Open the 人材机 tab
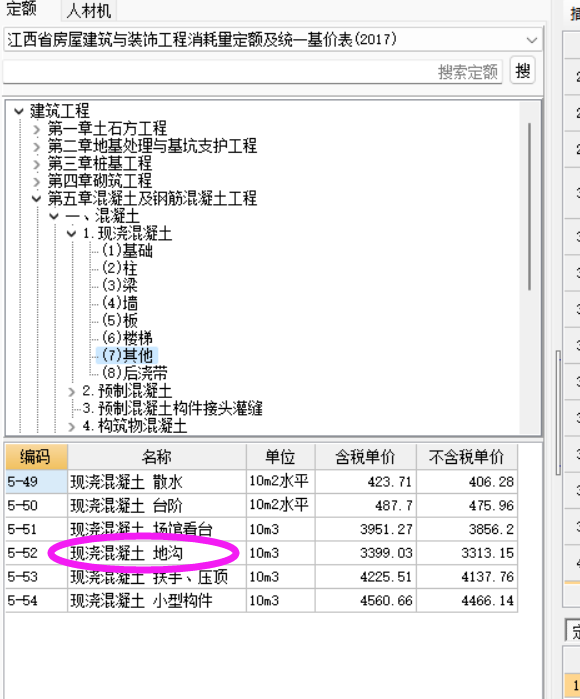 coord(88,11)
